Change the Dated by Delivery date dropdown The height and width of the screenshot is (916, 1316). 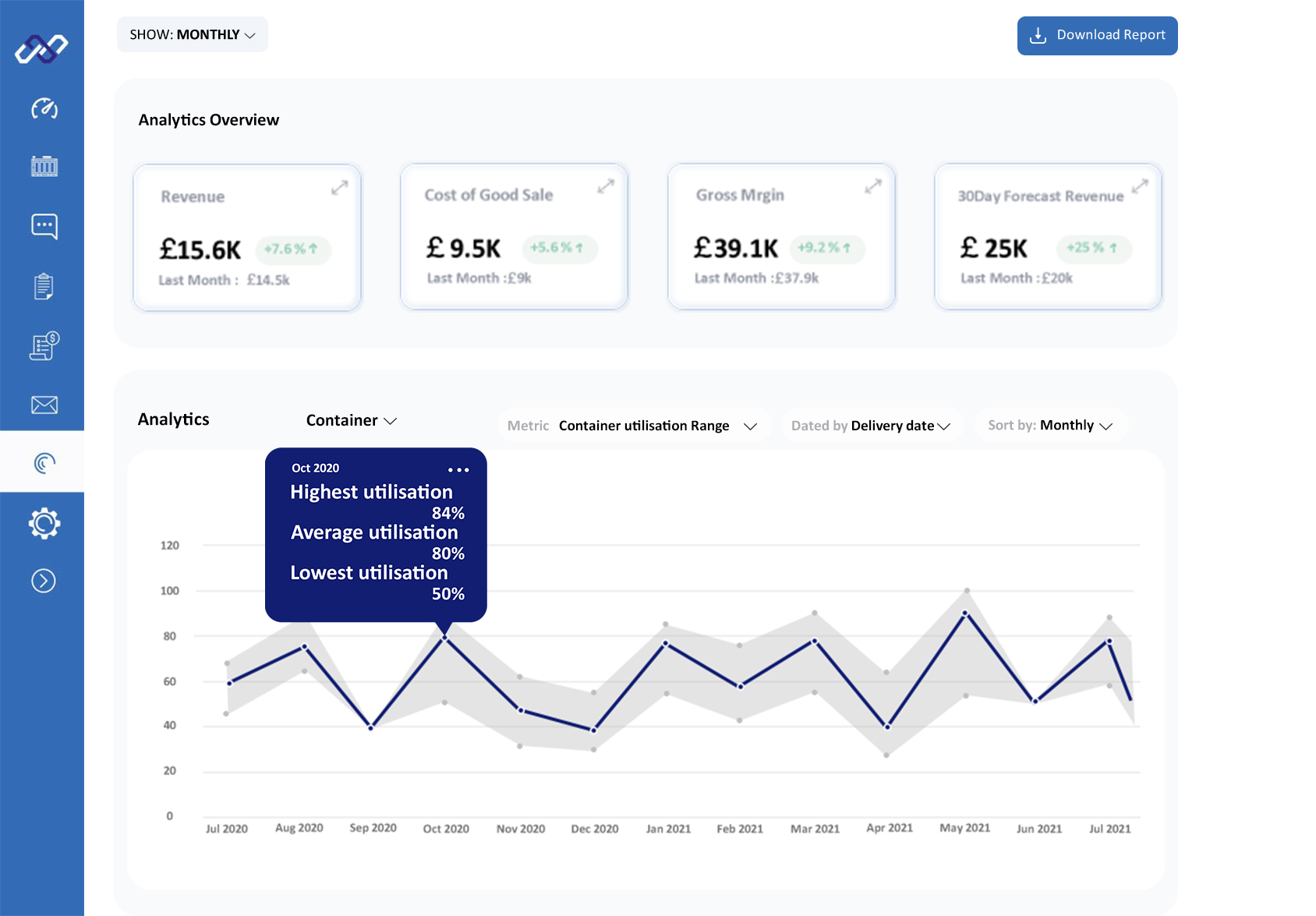(872, 426)
